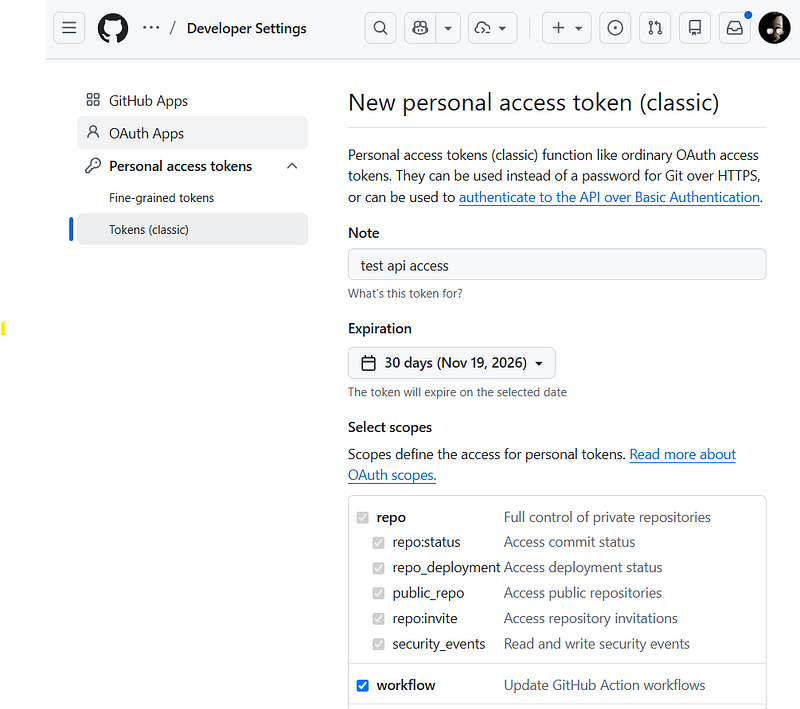Screen dimensions: 800x709
Task: Click 'Read and write security events' description
Action: pyautogui.click(x=596, y=644)
